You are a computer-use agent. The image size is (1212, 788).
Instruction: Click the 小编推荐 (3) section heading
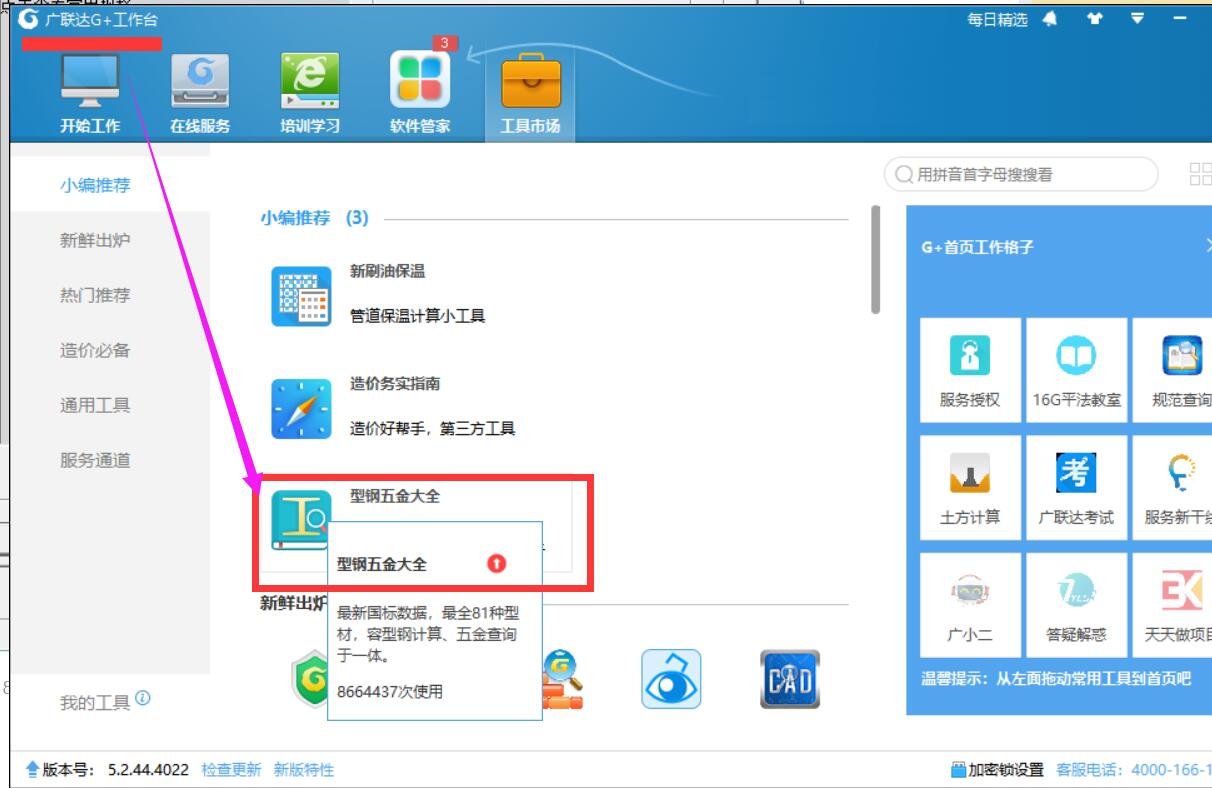coord(315,218)
